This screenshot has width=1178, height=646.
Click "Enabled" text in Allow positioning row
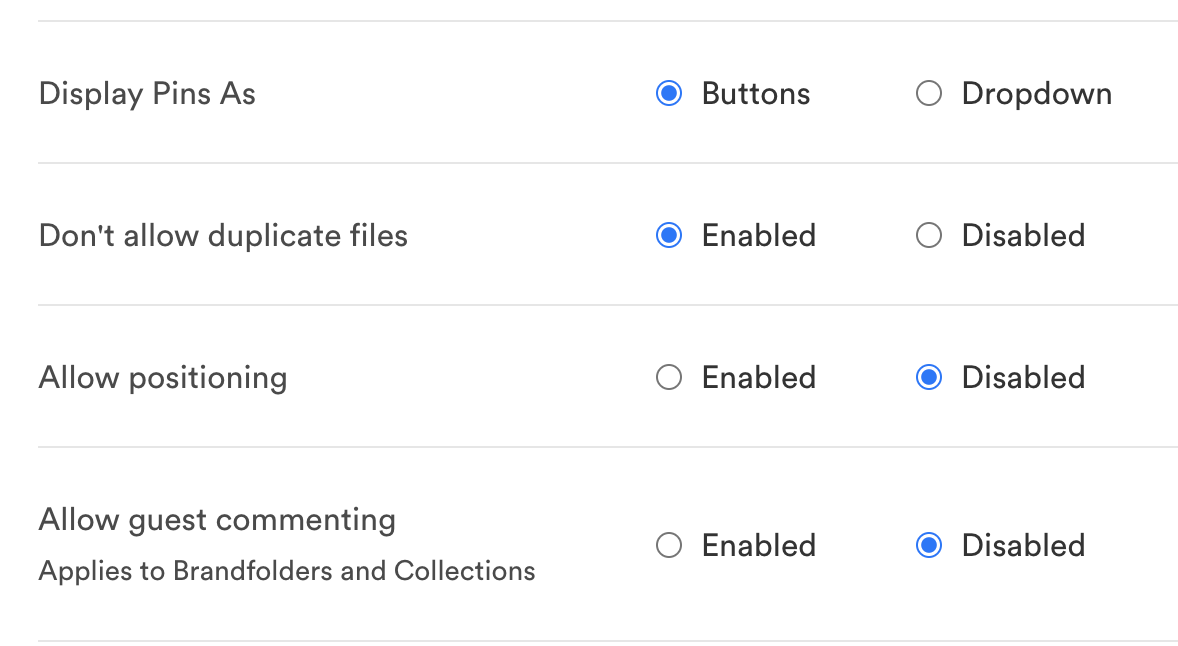pyautogui.click(x=759, y=378)
